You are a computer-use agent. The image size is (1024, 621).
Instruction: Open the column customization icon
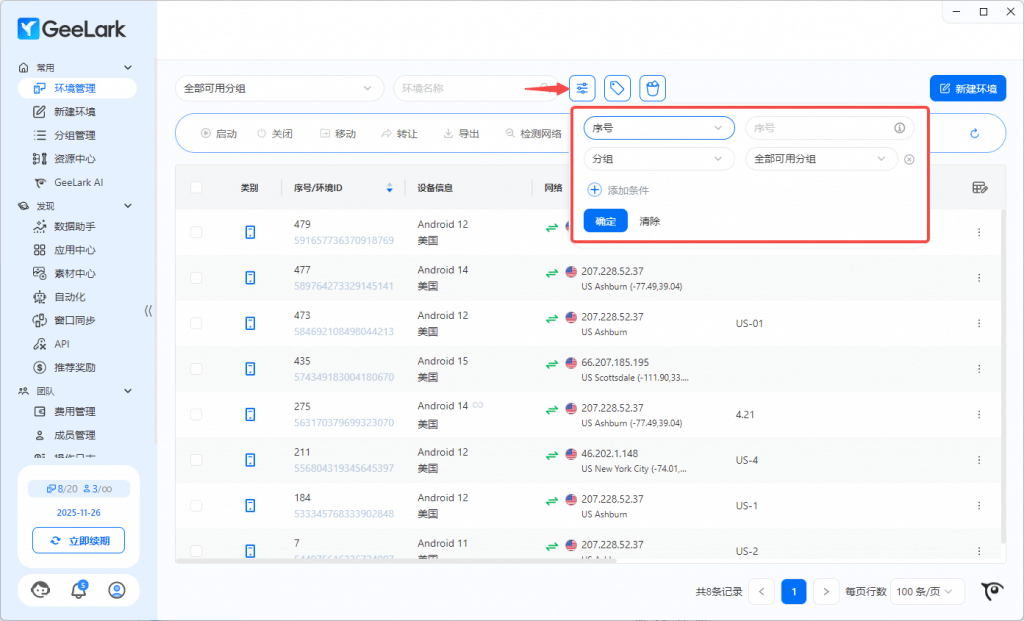[979, 187]
